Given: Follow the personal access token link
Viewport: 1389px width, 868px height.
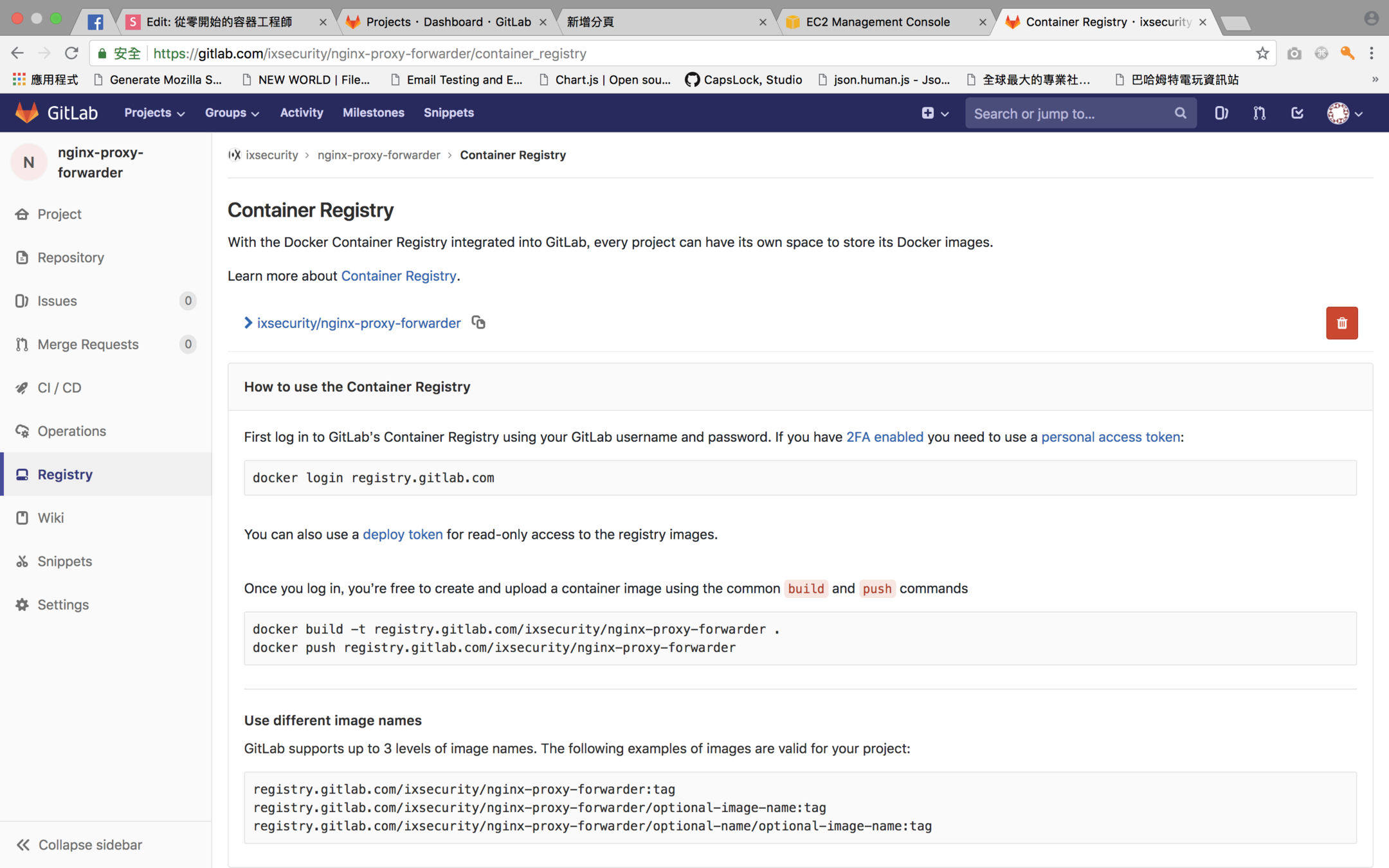Looking at the screenshot, I should (x=1111, y=437).
